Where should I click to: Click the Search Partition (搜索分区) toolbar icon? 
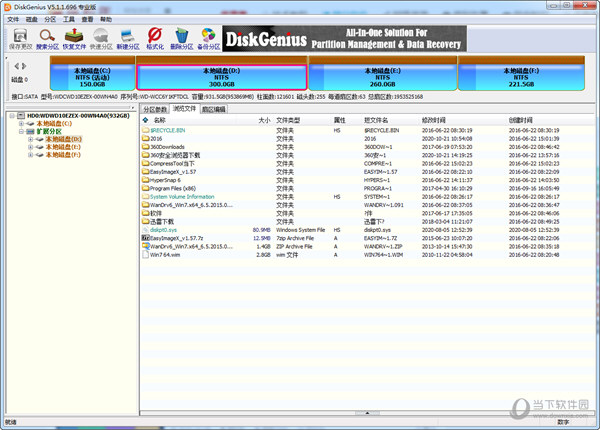pos(47,39)
